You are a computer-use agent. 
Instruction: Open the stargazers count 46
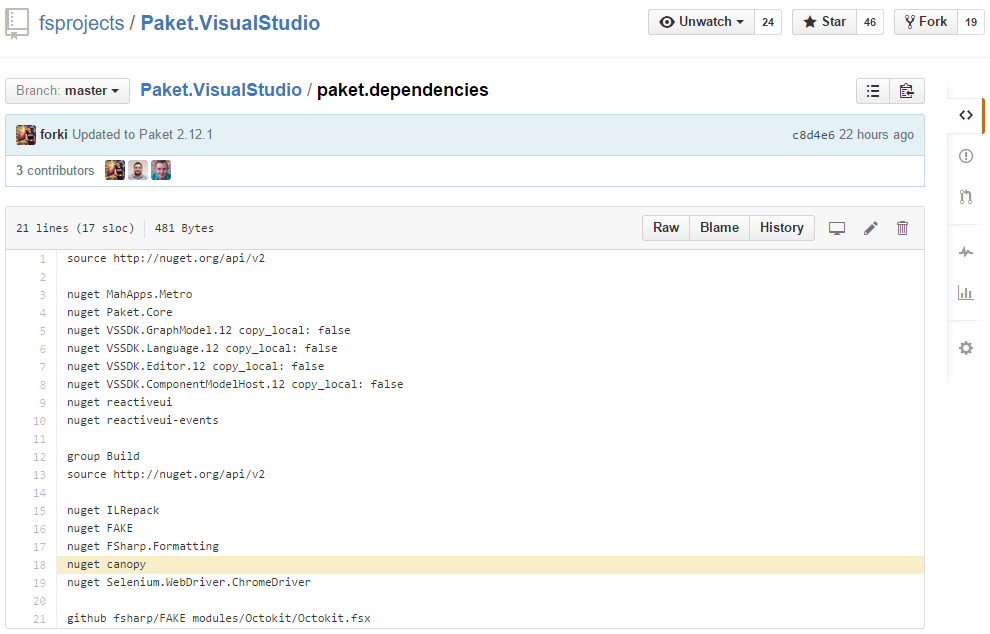(x=870, y=22)
